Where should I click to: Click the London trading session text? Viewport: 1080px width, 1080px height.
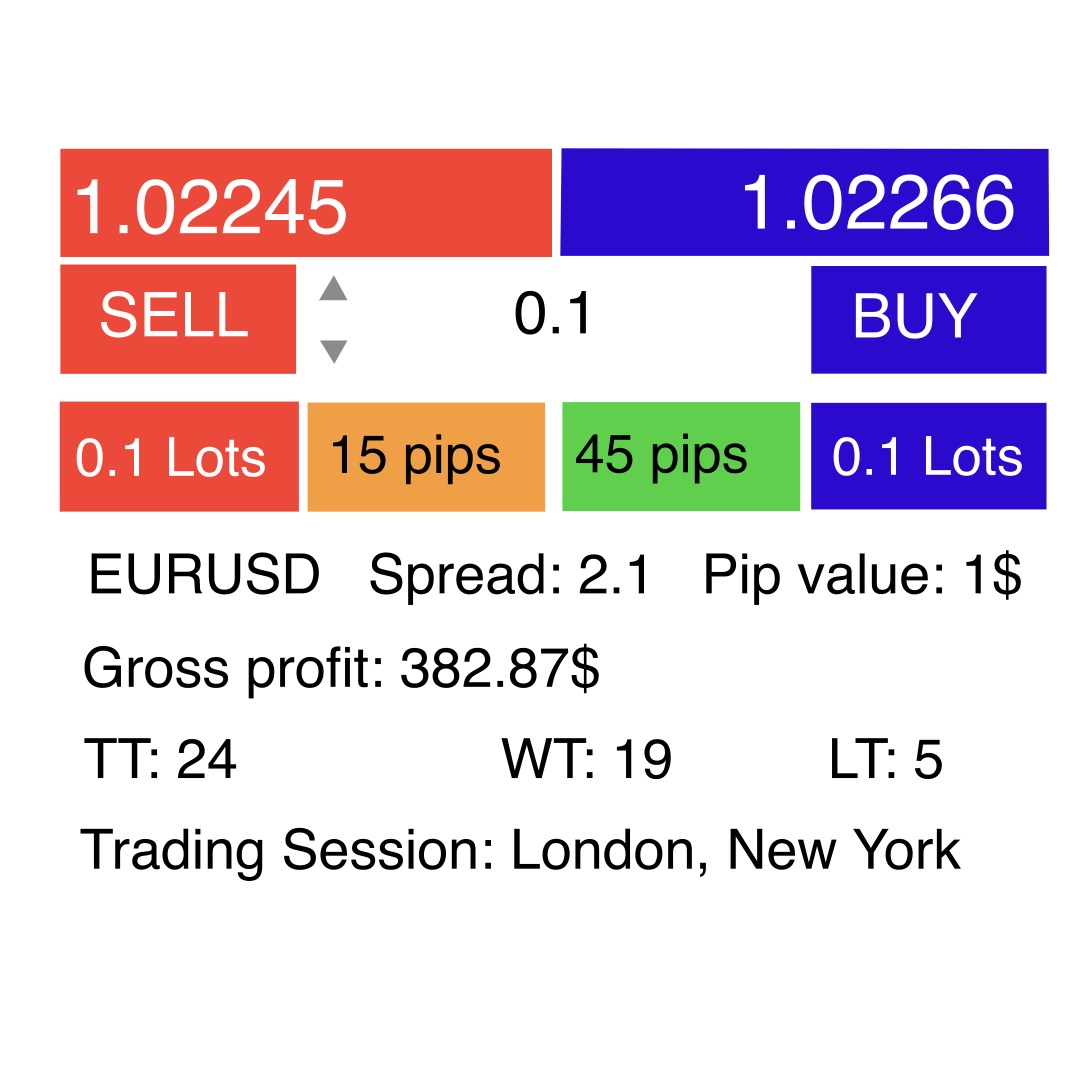tap(602, 851)
